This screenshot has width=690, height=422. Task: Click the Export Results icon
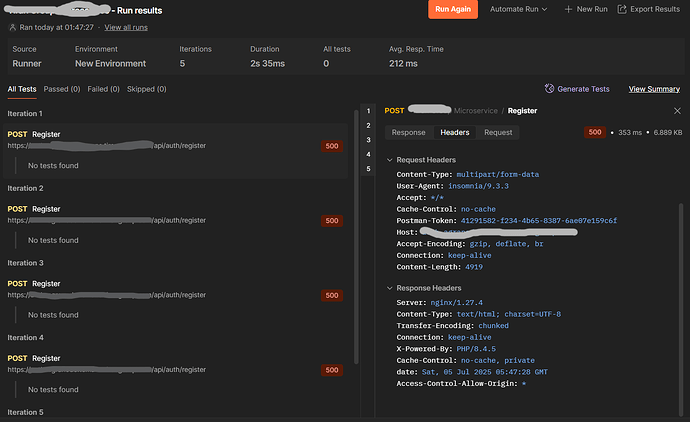[622, 9]
